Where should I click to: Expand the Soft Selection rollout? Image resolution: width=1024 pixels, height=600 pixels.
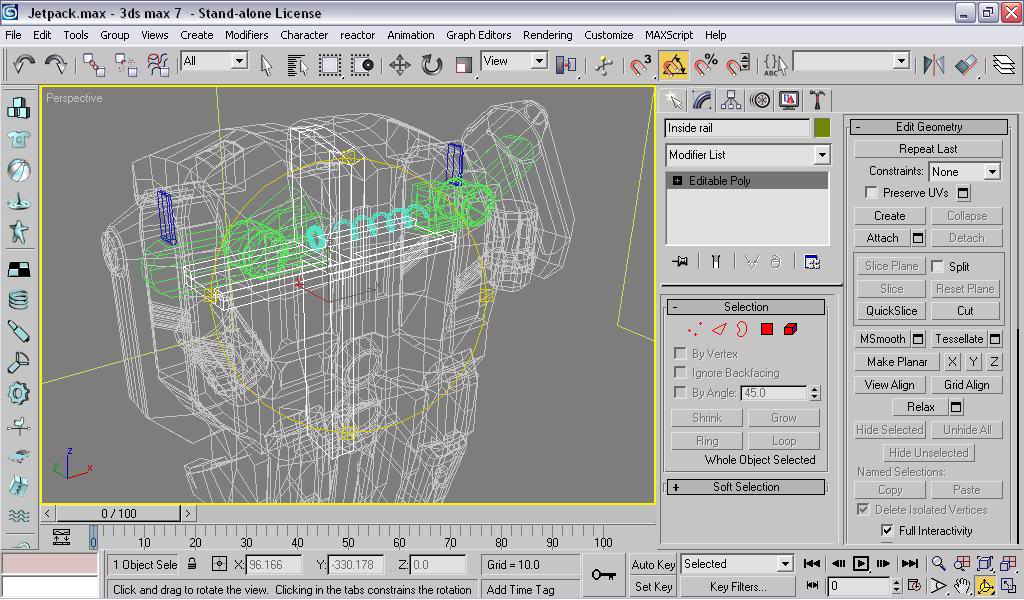746,487
